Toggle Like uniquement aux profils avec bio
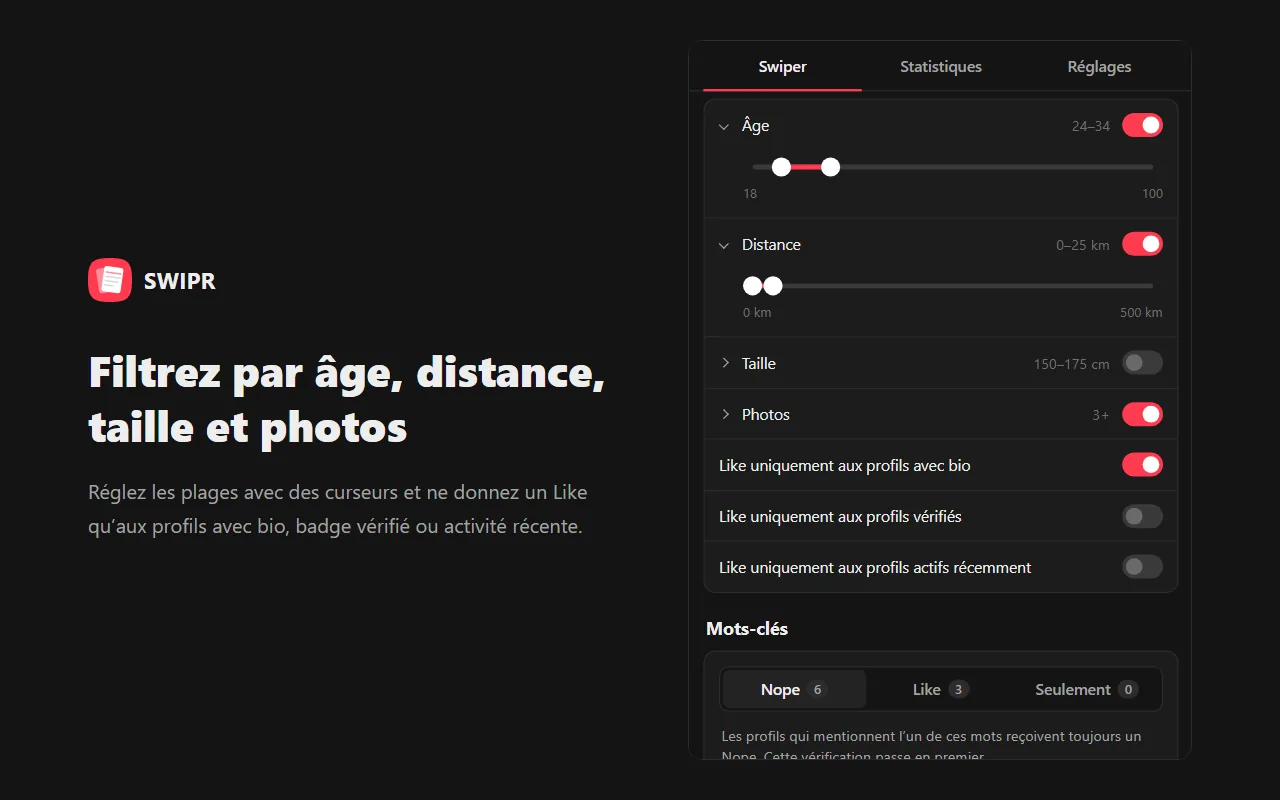 (1142, 465)
